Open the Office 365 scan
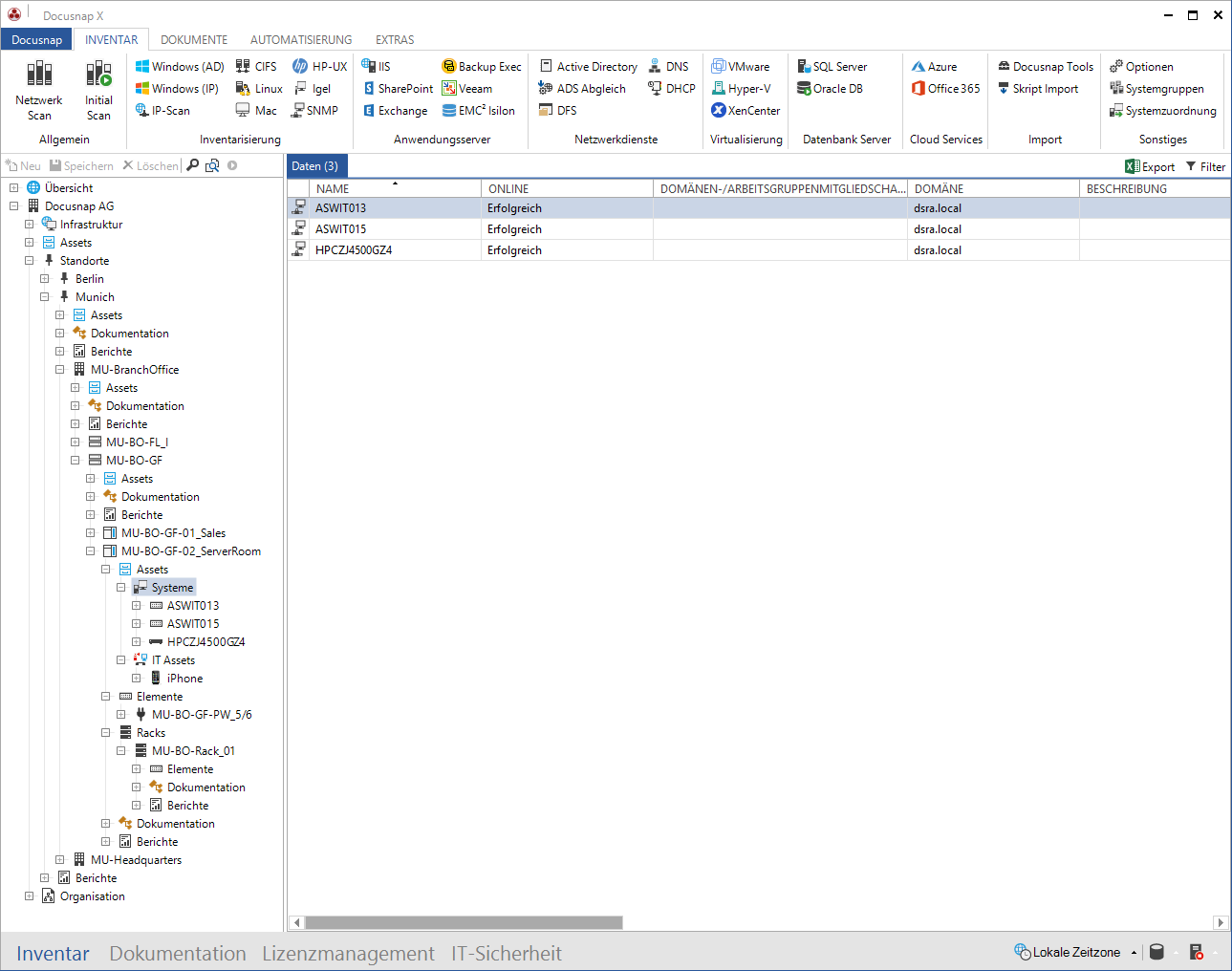The image size is (1232, 971). coord(945,89)
